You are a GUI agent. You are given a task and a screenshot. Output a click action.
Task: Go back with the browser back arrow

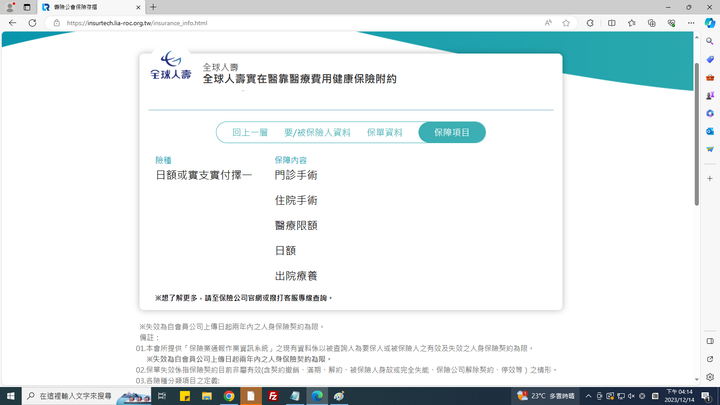pyautogui.click(x=12, y=22)
